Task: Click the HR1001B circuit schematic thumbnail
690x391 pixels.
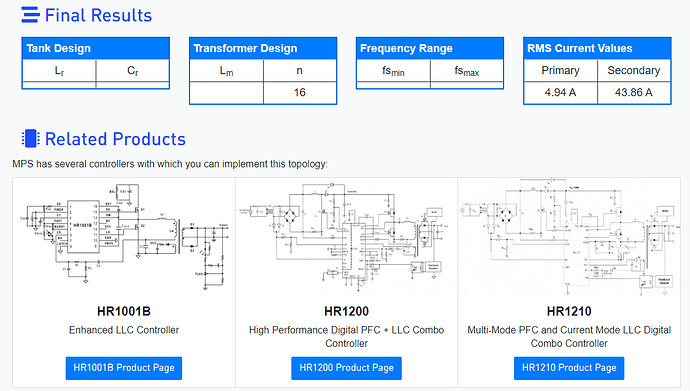Action: [x=125, y=238]
